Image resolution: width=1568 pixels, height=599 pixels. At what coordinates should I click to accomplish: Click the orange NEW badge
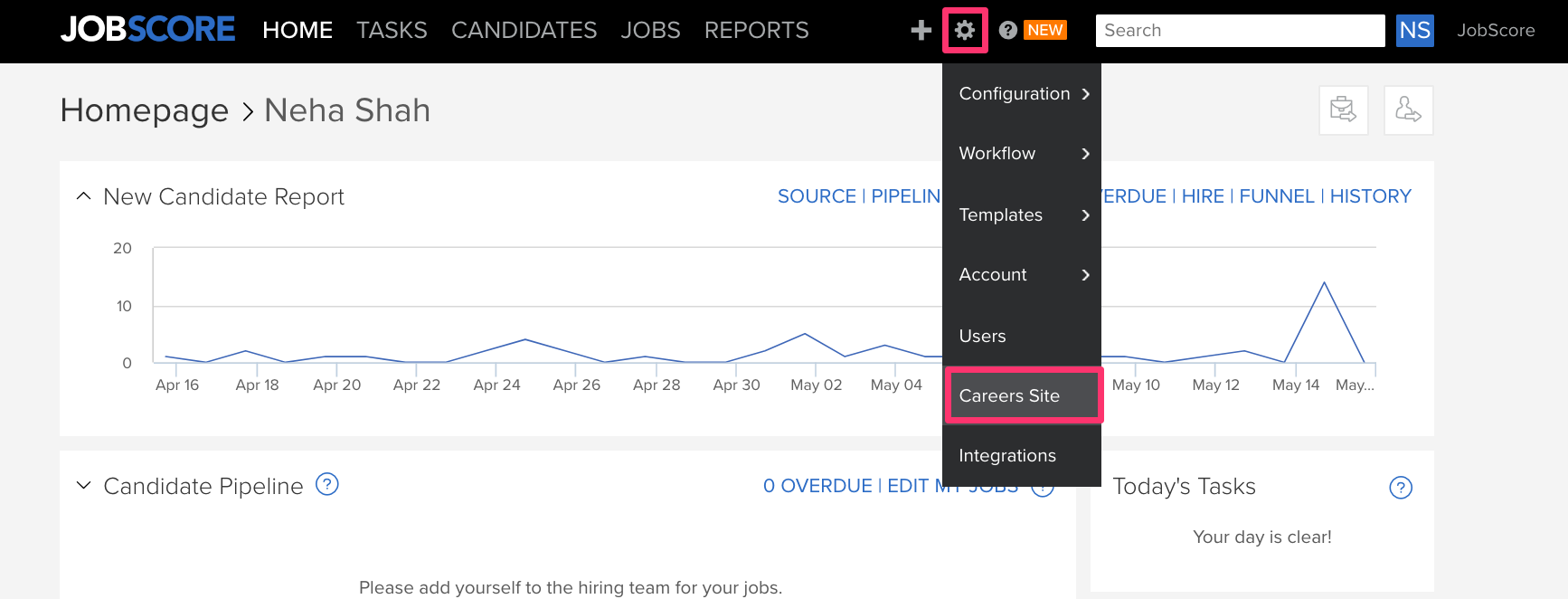[x=1045, y=30]
